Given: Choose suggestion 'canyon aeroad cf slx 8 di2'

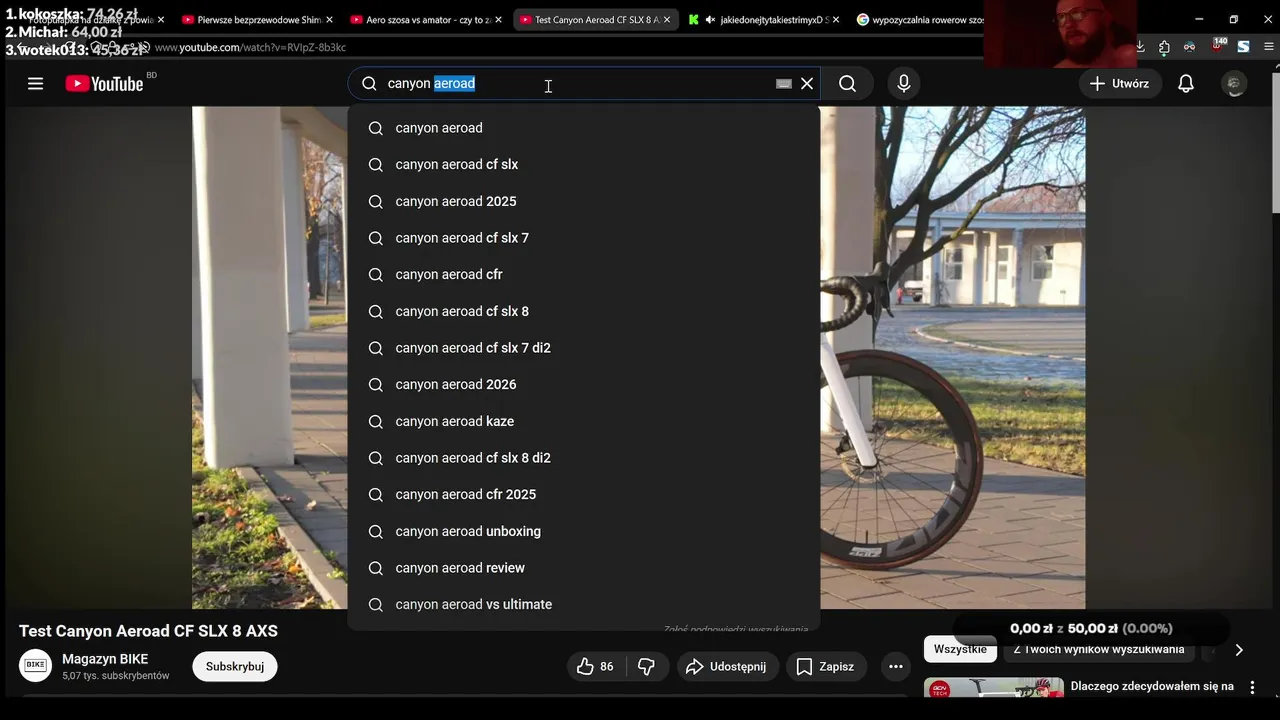Looking at the screenshot, I should (584, 458).
